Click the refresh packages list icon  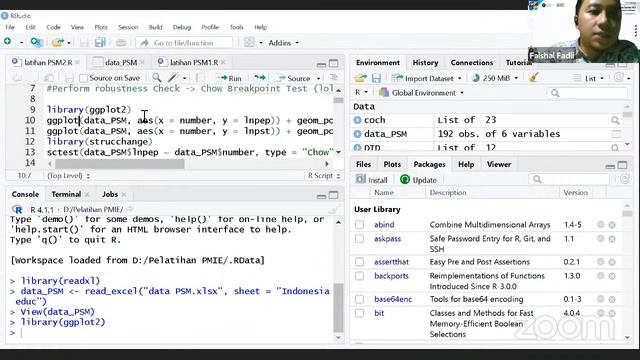coord(624,179)
